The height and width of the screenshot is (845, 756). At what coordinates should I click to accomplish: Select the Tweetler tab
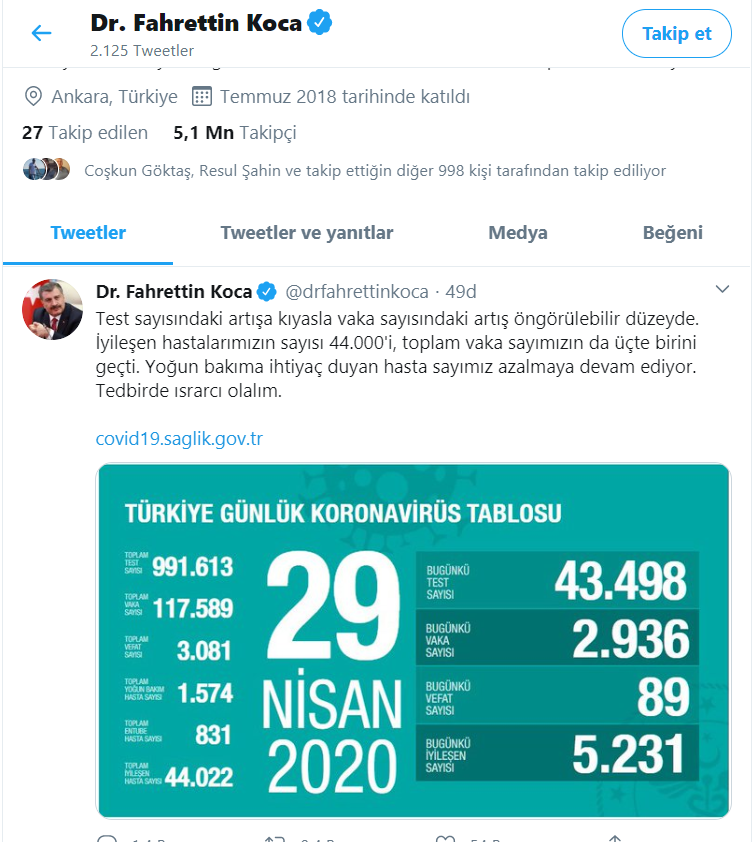pyautogui.click(x=88, y=232)
